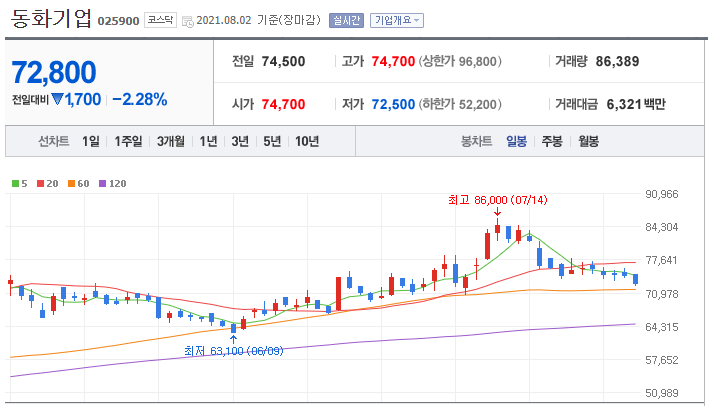Click the 77,641 price axis label
Screen dimensions: 708x406
(x=661, y=260)
